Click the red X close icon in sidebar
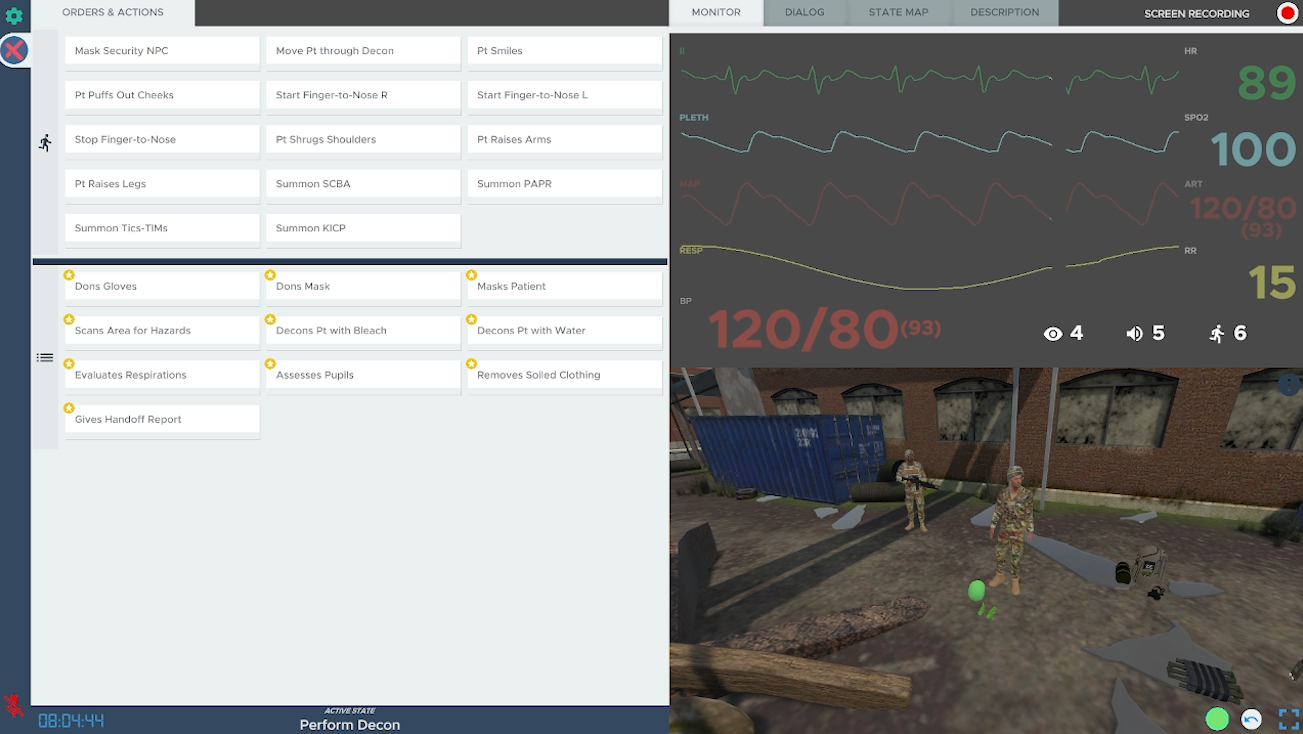Viewport: 1303px width, 734px height. (14, 50)
